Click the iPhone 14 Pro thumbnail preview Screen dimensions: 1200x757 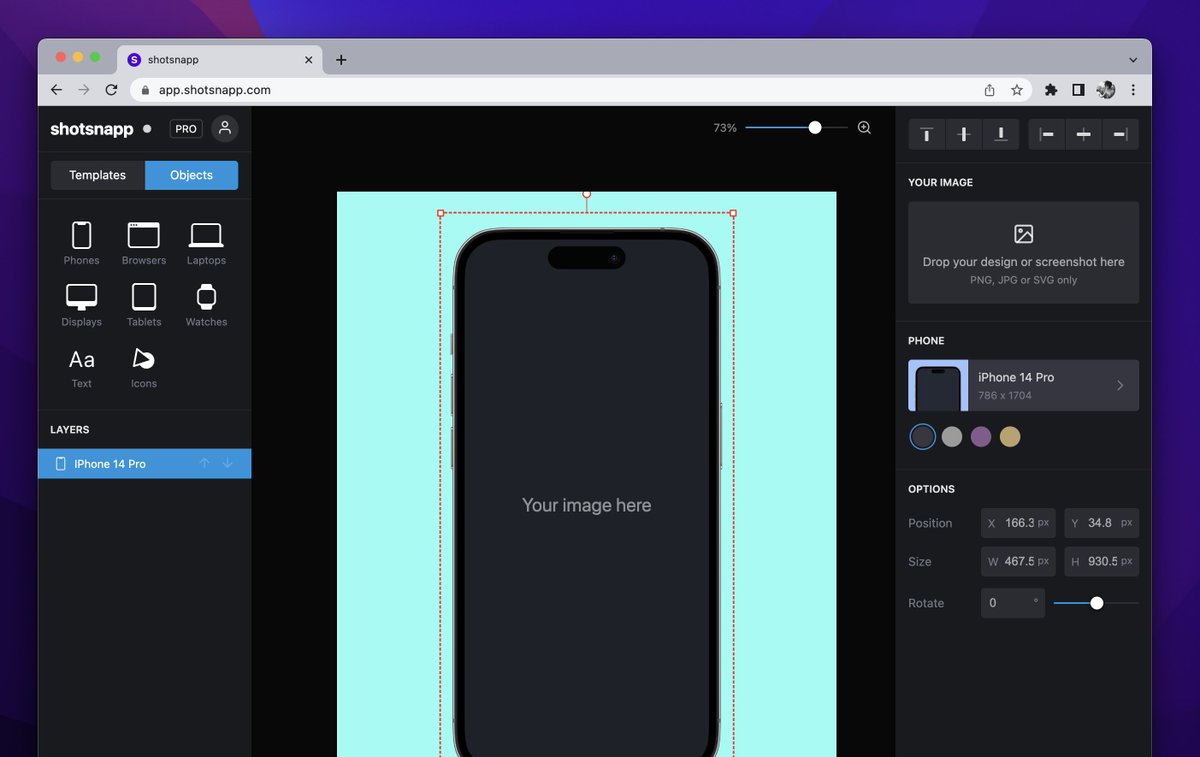[938, 385]
